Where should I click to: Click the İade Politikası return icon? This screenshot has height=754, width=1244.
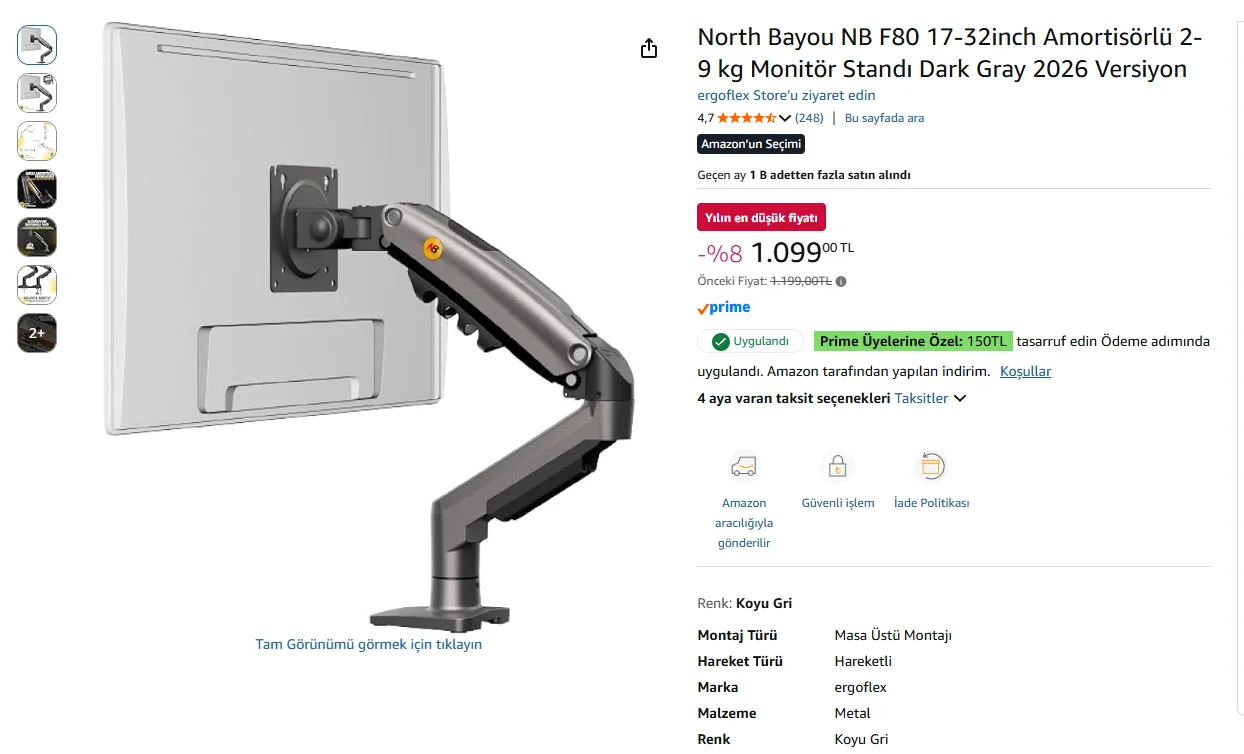[x=931, y=467]
